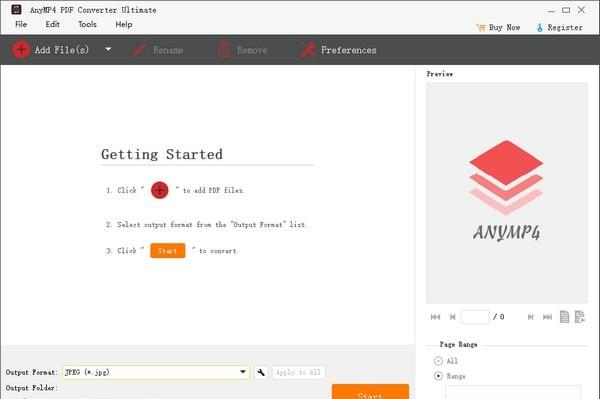Click the Apply to All button
Image resolution: width=600 pixels, height=399 pixels.
[298, 372]
